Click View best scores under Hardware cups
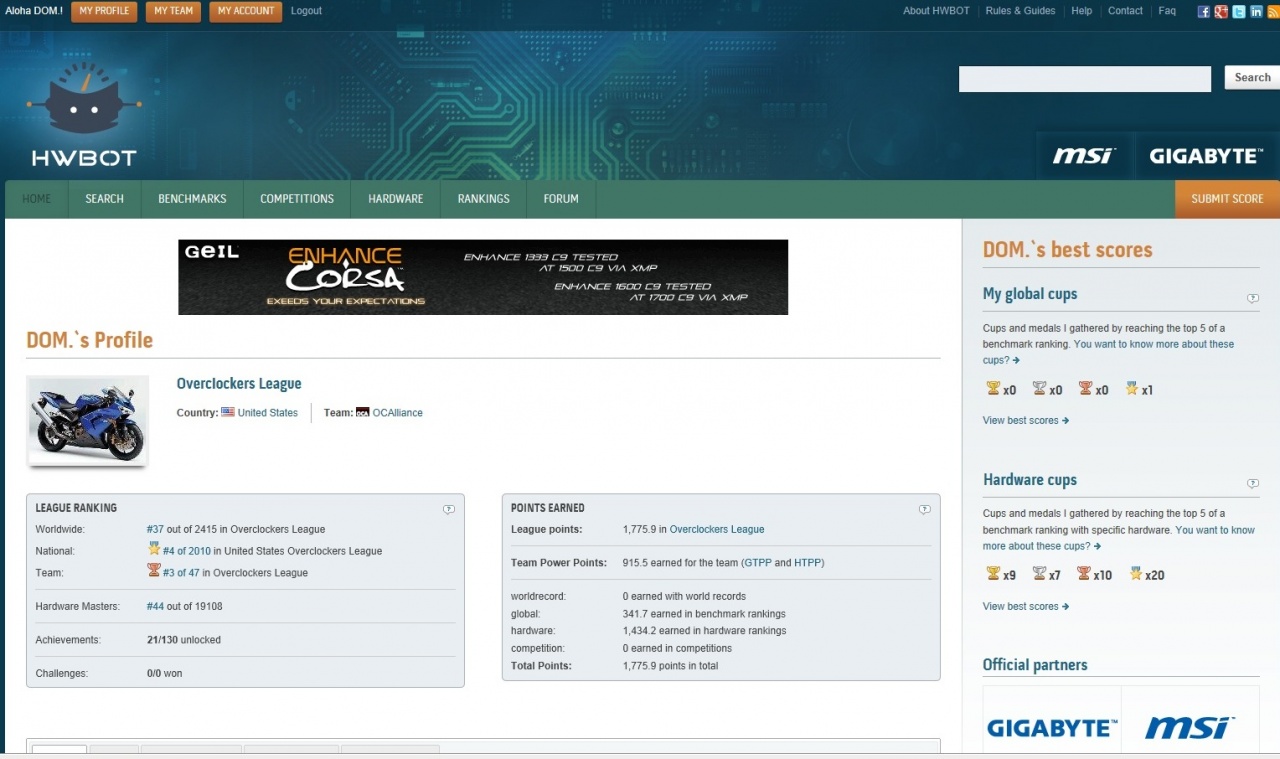Screen dimensions: 1280x759 pos(1025,606)
